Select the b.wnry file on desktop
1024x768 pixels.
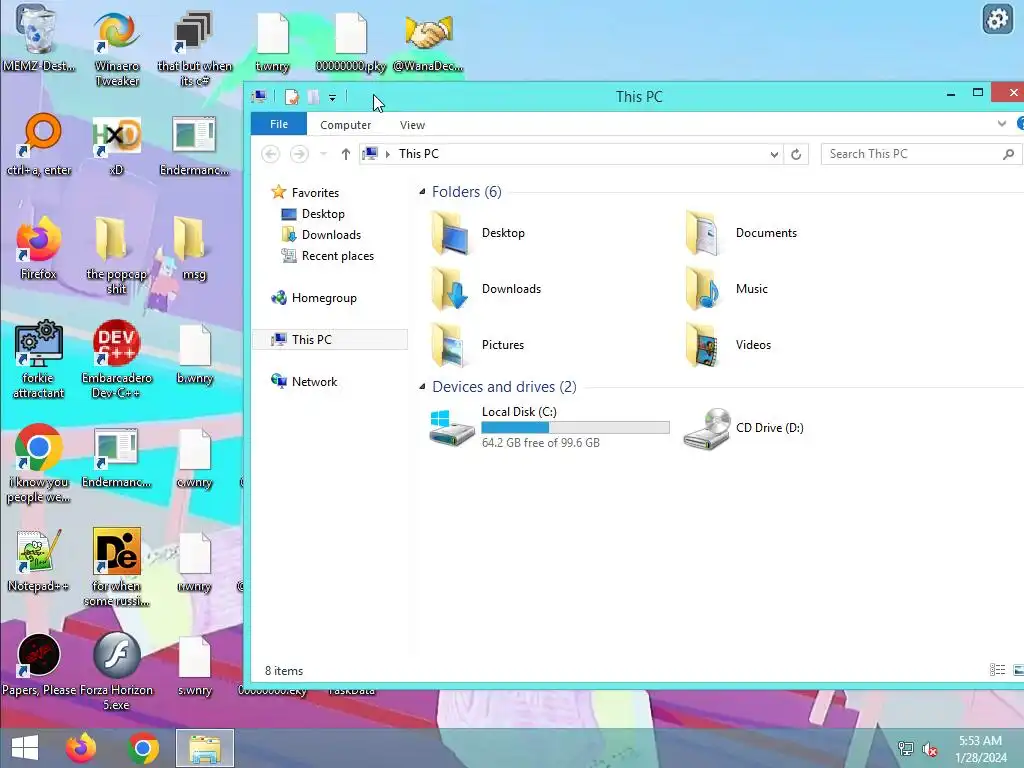click(194, 353)
